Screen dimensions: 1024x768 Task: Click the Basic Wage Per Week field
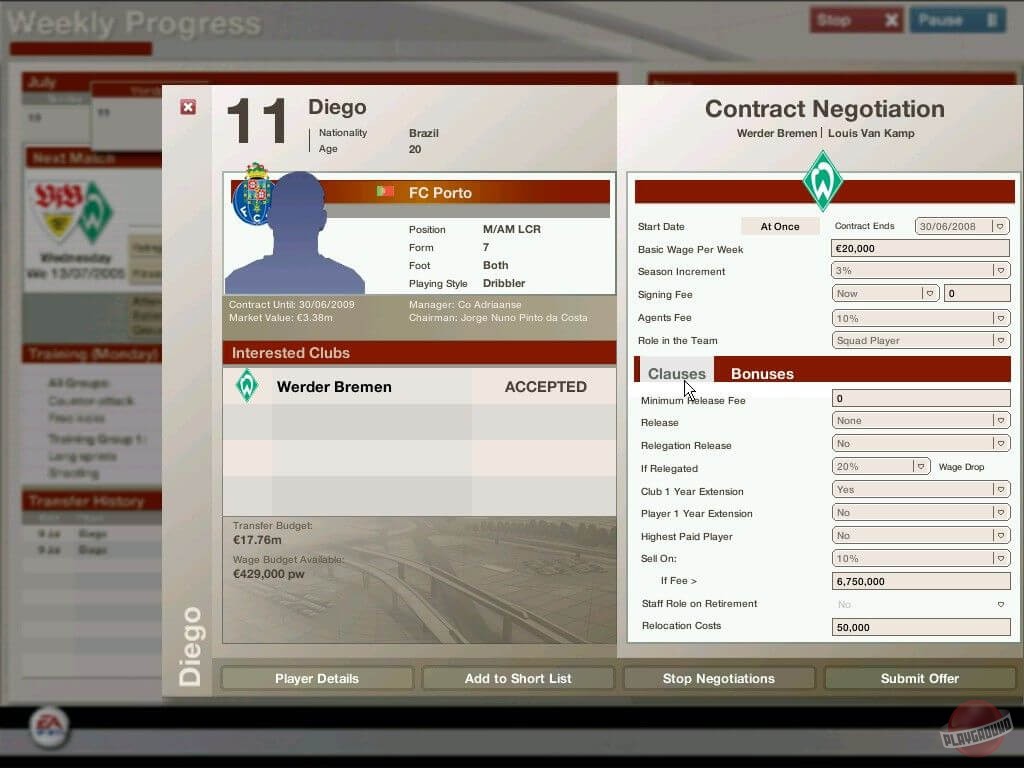point(920,249)
